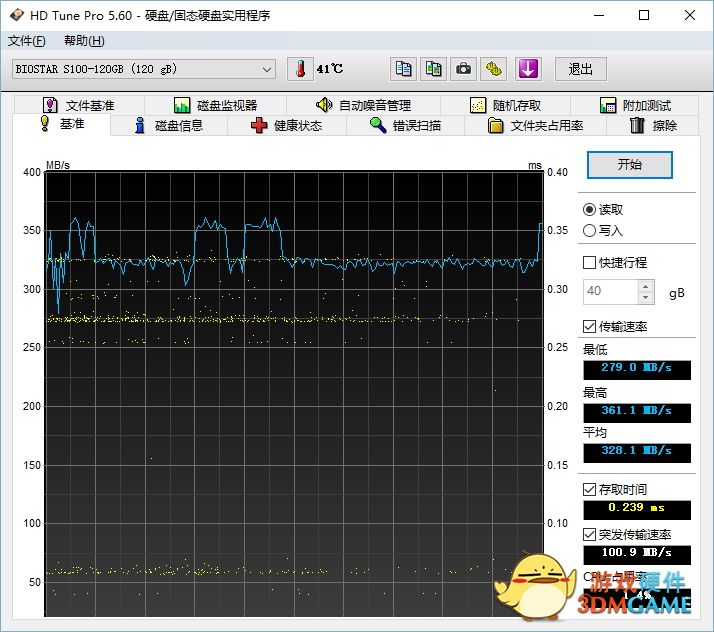Select the 读取 read radio button
Viewport: 714px width, 632px height.
[x=590, y=210]
